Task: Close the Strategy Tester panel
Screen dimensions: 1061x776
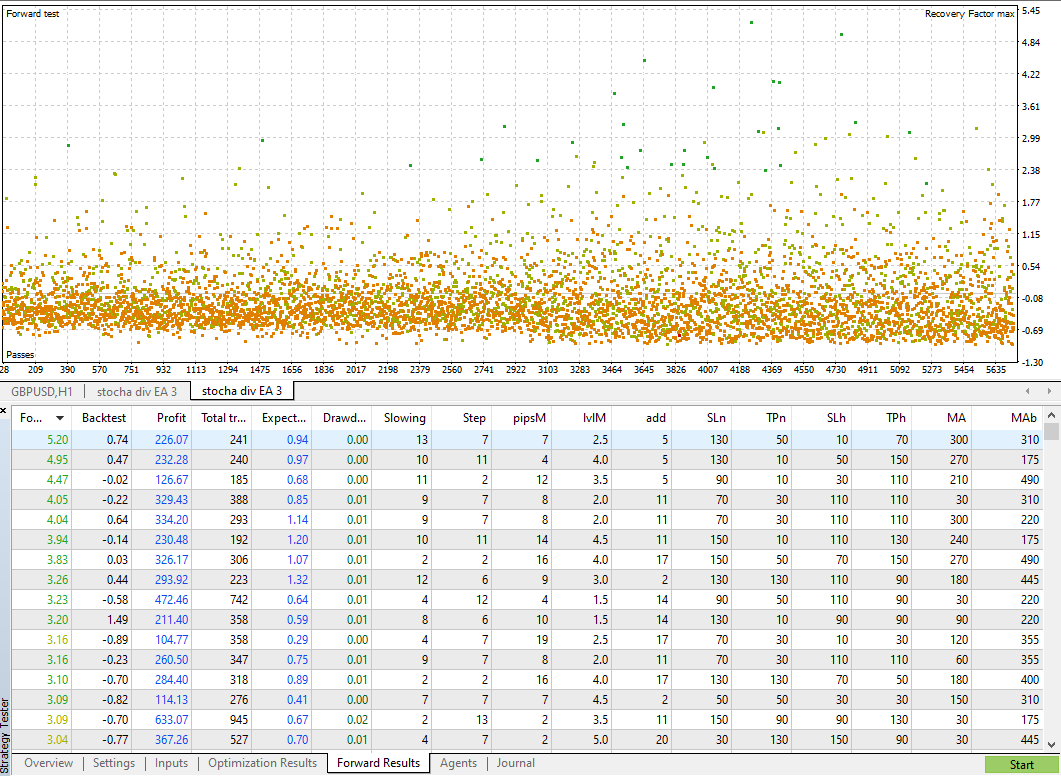Action: 3,410
